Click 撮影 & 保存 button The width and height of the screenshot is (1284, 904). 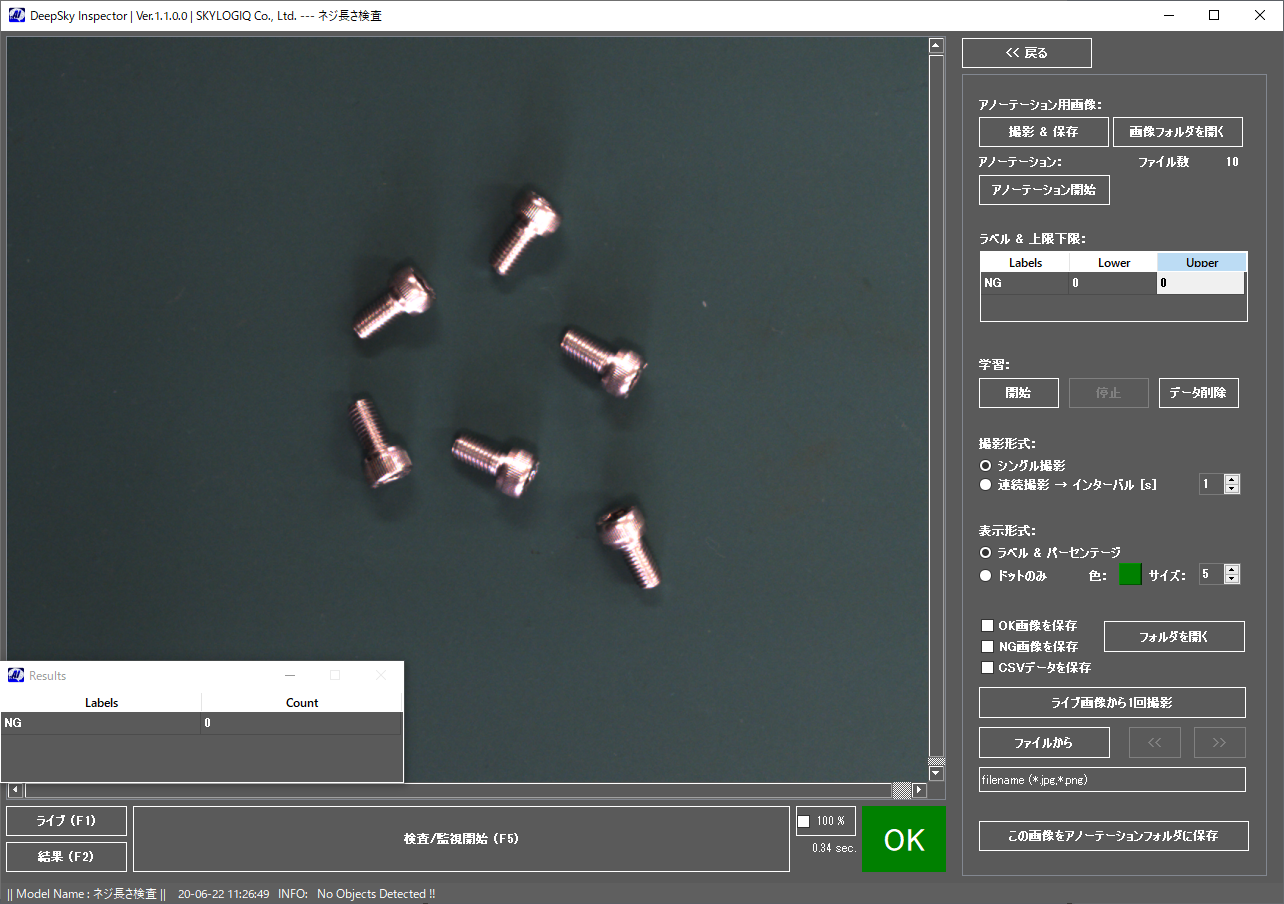pos(1044,132)
